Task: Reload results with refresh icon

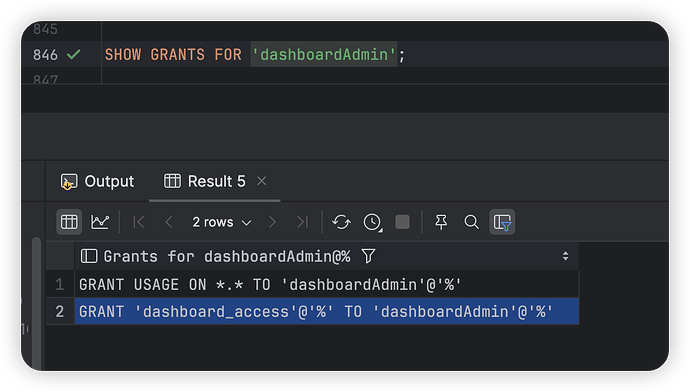Action: pyautogui.click(x=341, y=222)
